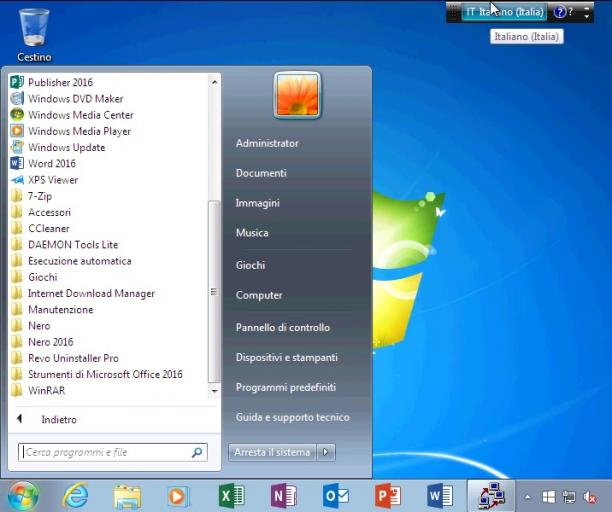Open the Administrator user folder
The height and width of the screenshot is (512, 612).
tap(267, 143)
